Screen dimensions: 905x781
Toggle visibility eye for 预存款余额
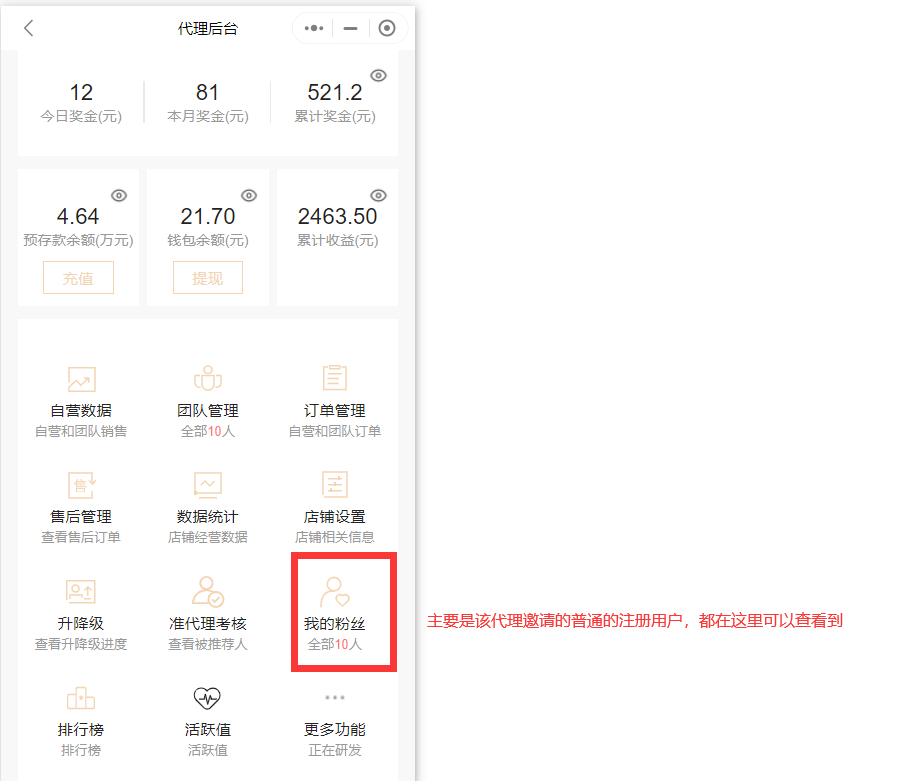[x=119, y=195]
